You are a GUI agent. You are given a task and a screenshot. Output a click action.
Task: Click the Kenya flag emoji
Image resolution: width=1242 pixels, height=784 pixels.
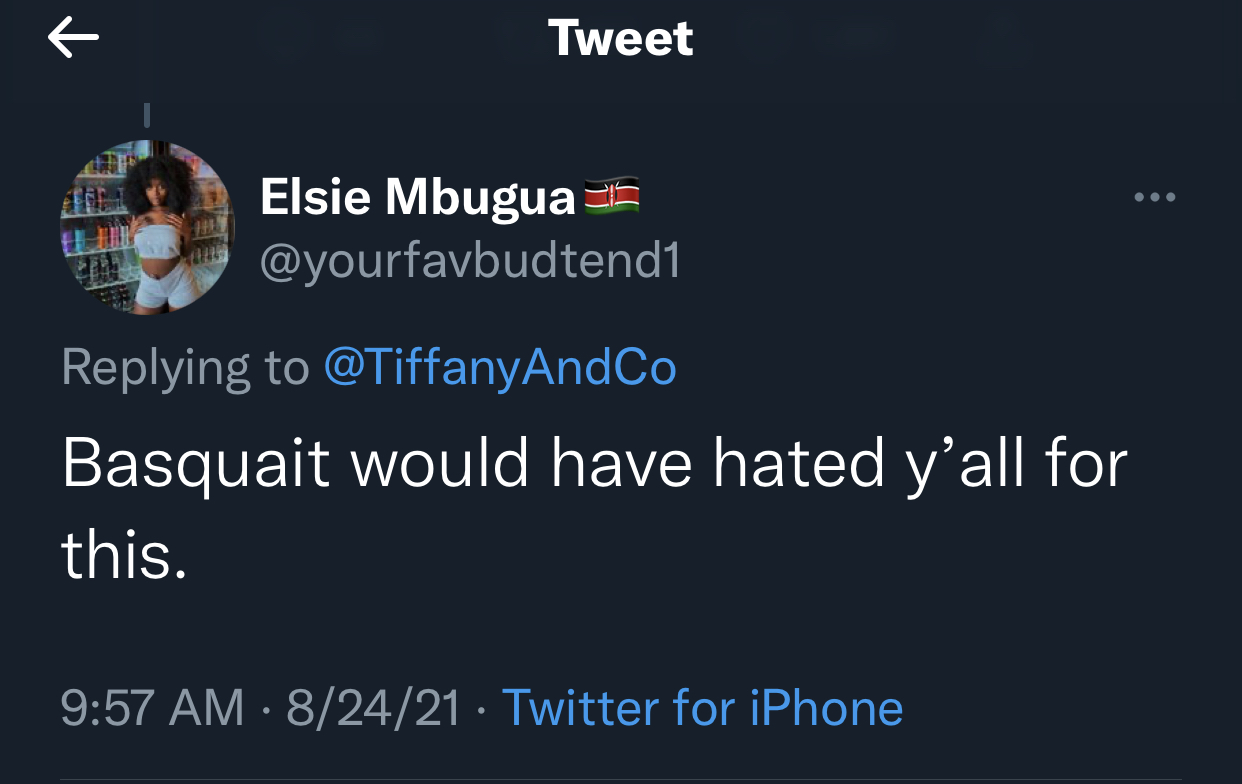[612, 197]
